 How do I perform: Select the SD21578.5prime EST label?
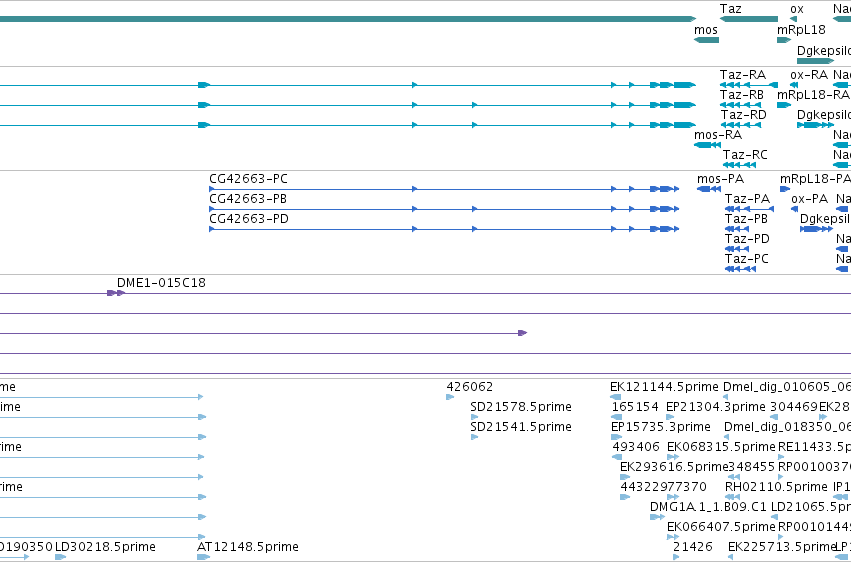(520, 407)
